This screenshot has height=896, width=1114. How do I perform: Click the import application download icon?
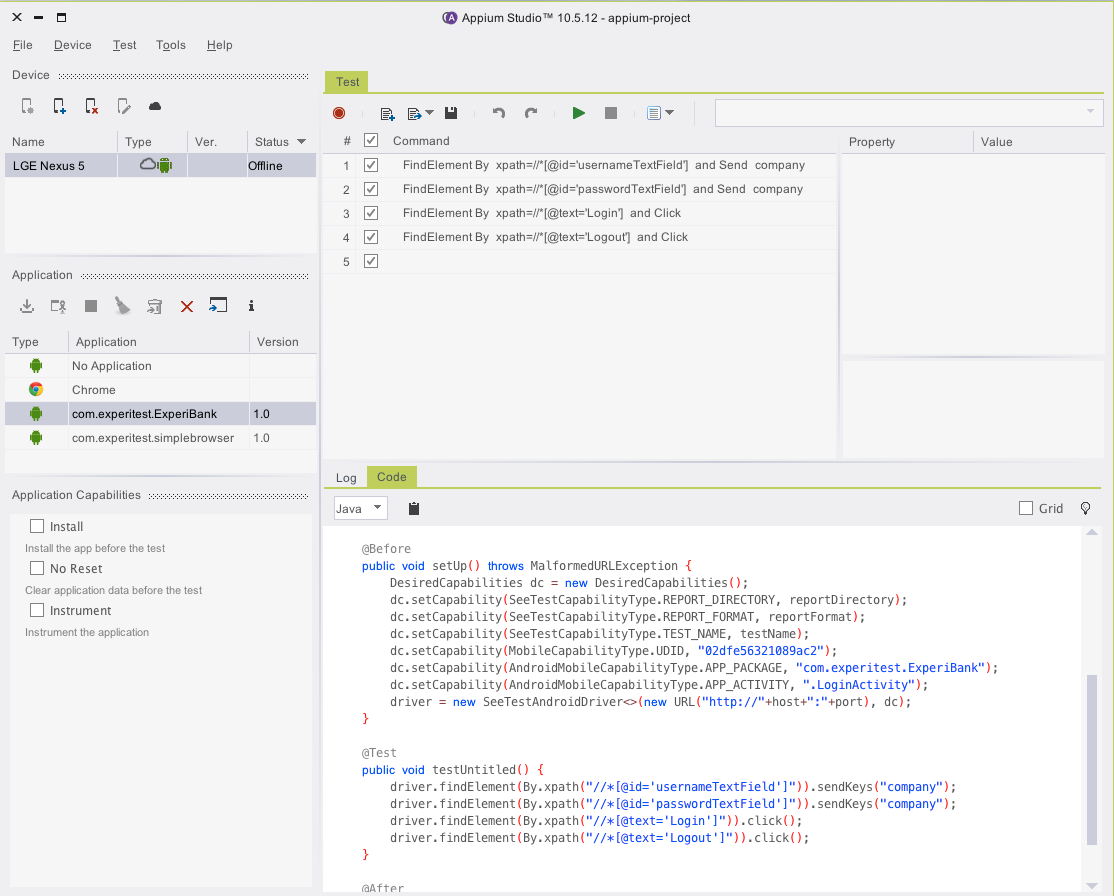tap(27, 306)
